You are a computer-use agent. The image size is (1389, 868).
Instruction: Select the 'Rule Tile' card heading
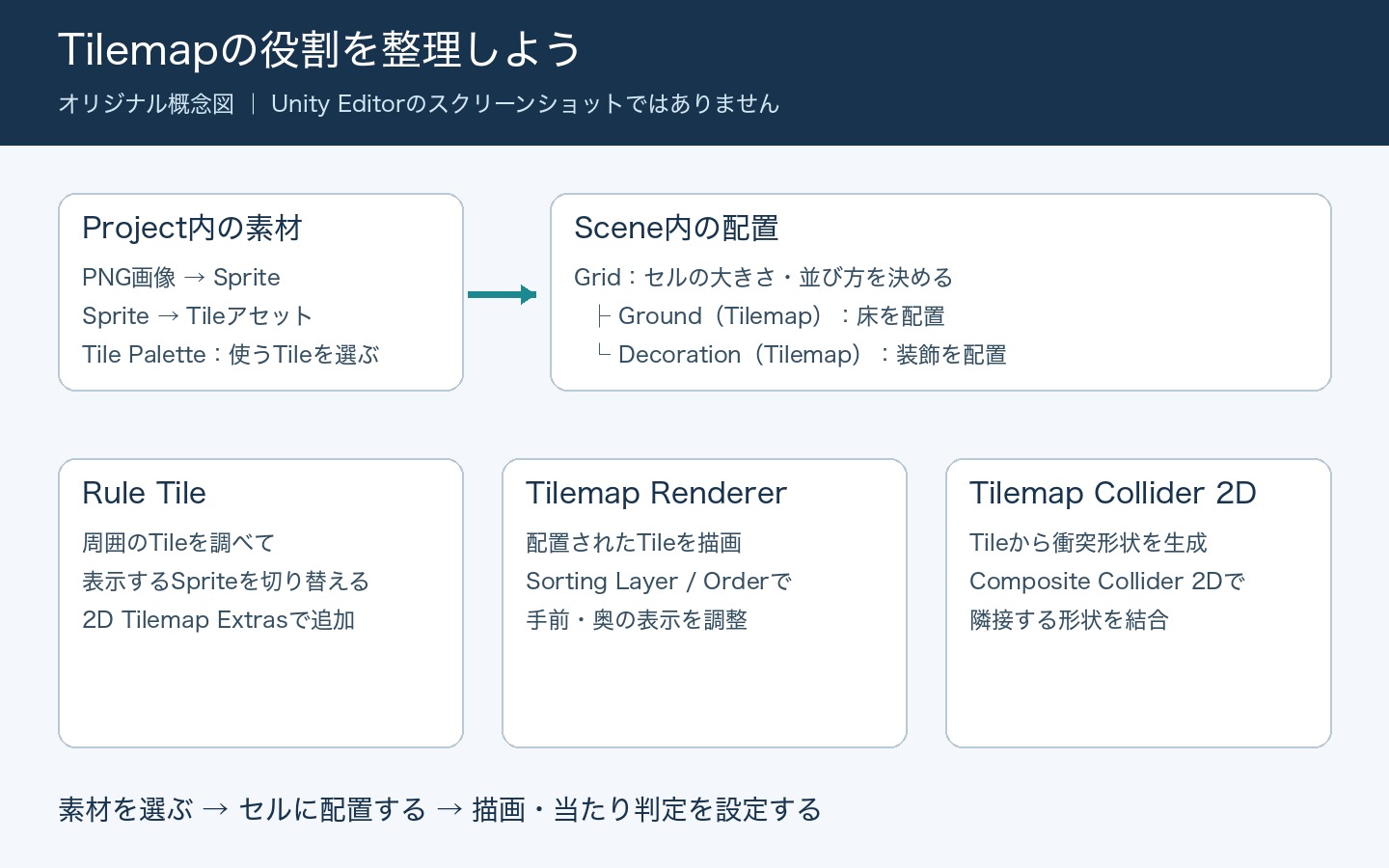pyautogui.click(x=144, y=494)
